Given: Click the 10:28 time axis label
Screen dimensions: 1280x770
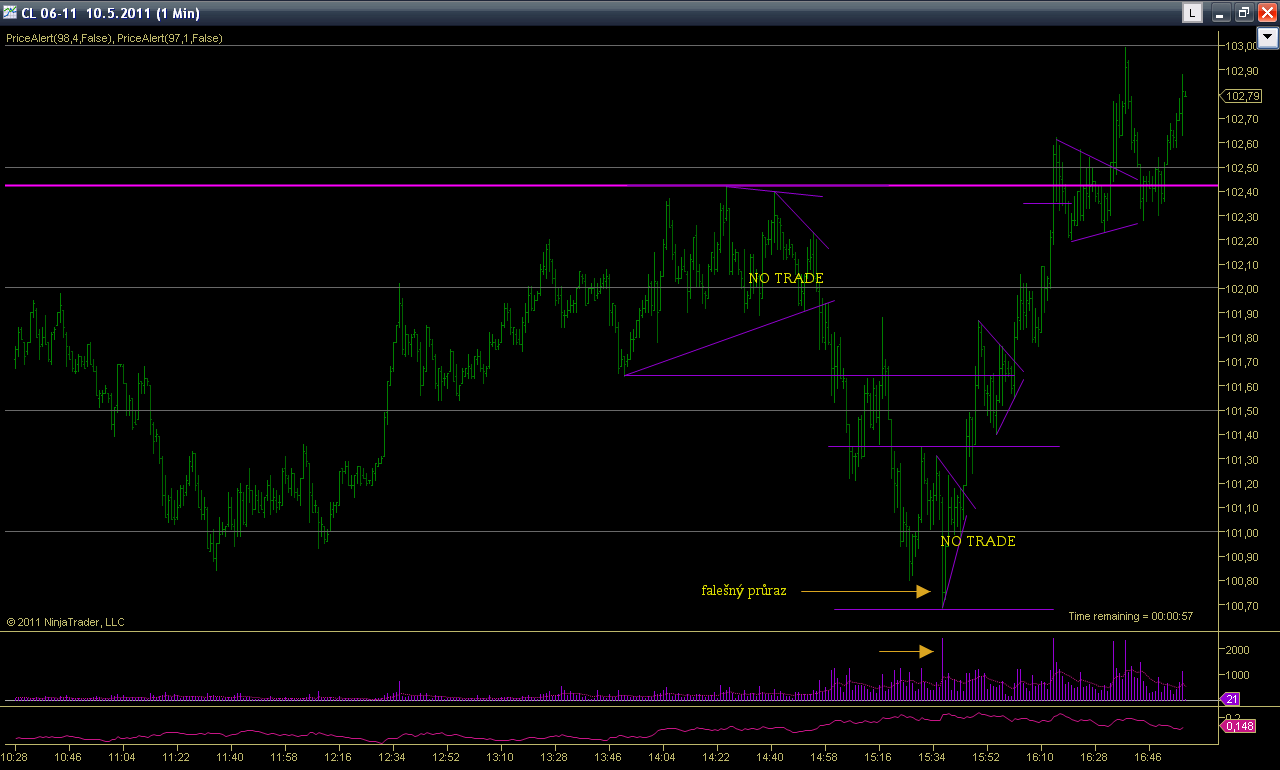Looking at the screenshot, I should tap(15, 757).
